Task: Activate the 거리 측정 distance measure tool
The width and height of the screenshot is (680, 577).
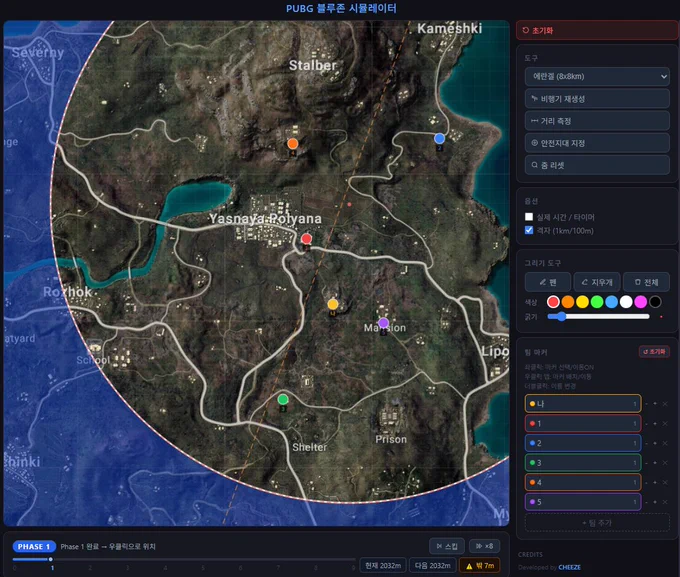Action: click(597, 121)
